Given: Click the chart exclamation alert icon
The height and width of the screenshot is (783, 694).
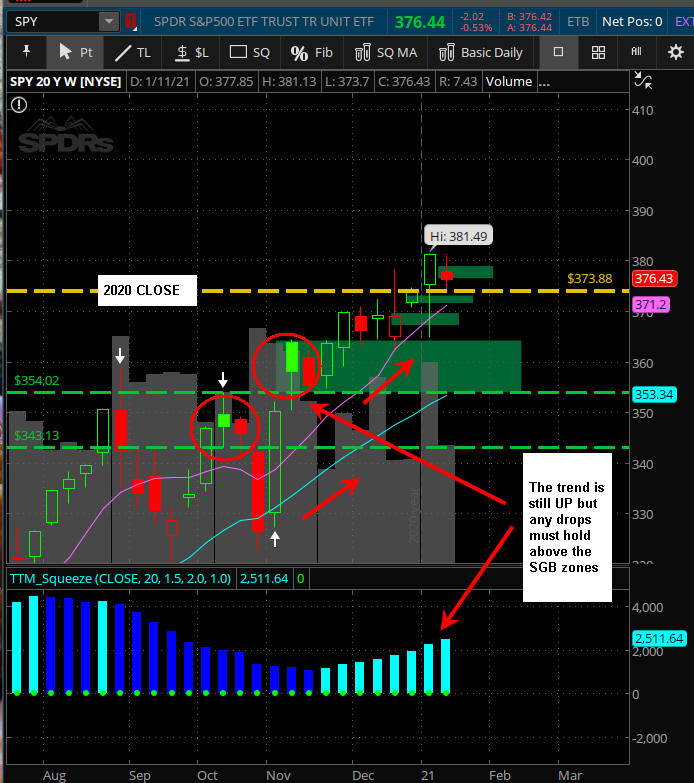Looking at the screenshot, I should (19, 105).
